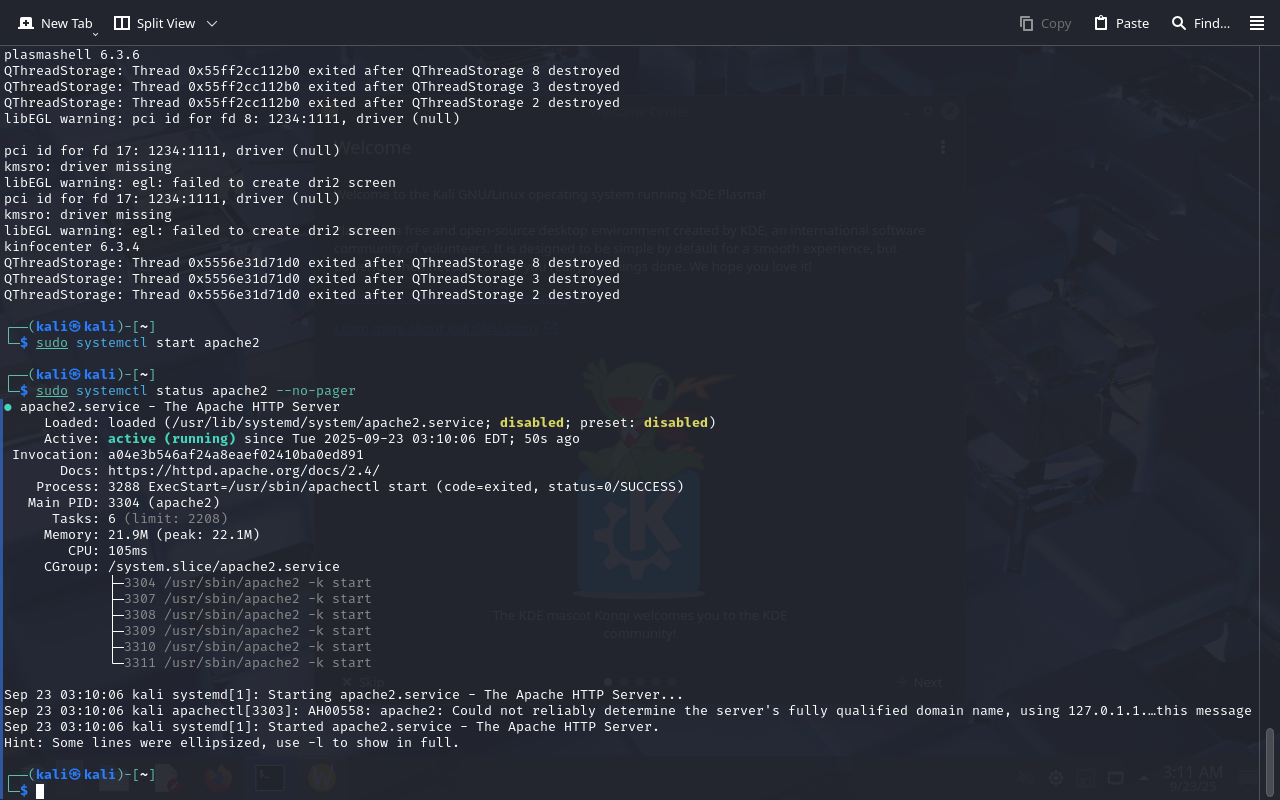This screenshot has width=1280, height=800.
Task: Click the 'plasmashell 6.3.6' line at top
Action: (x=72, y=55)
